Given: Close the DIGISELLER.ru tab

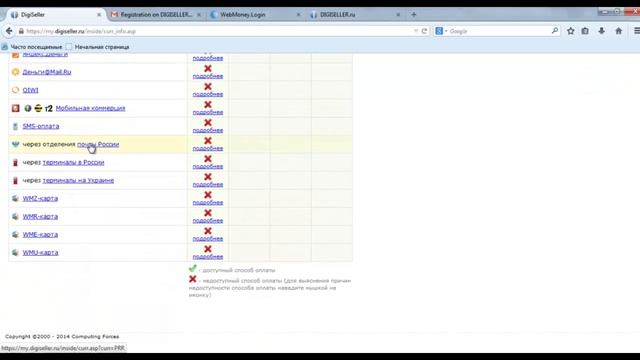Looking at the screenshot, I should tap(398, 15).
